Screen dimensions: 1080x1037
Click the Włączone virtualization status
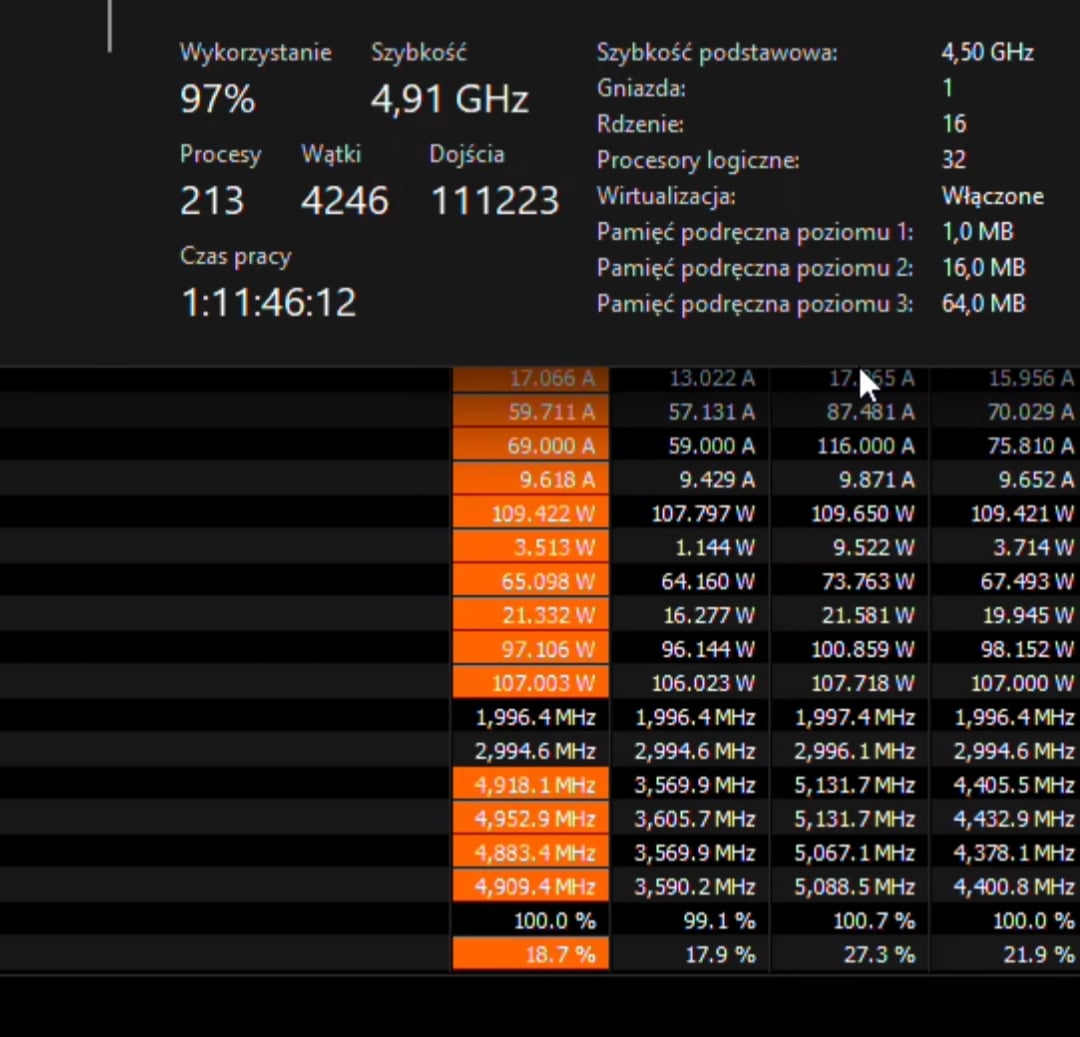993,196
